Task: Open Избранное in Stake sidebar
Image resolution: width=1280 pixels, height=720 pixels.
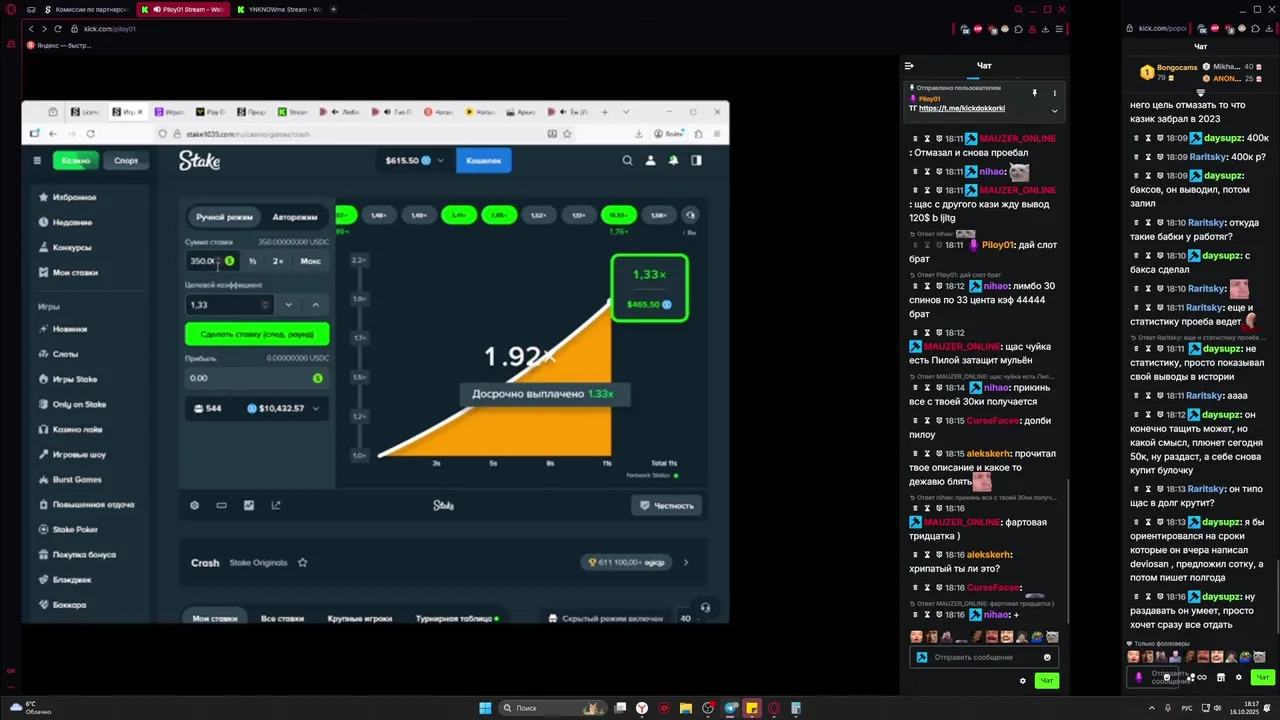Action: point(75,197)
